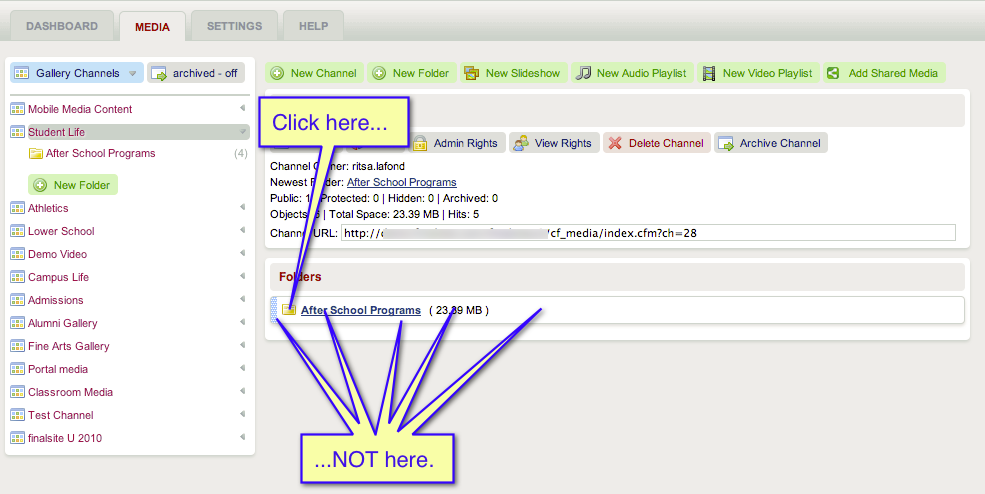The image size is (985, 494).
Task: Click the folder icon beside After School Programs row
Action: click(288, 310)
